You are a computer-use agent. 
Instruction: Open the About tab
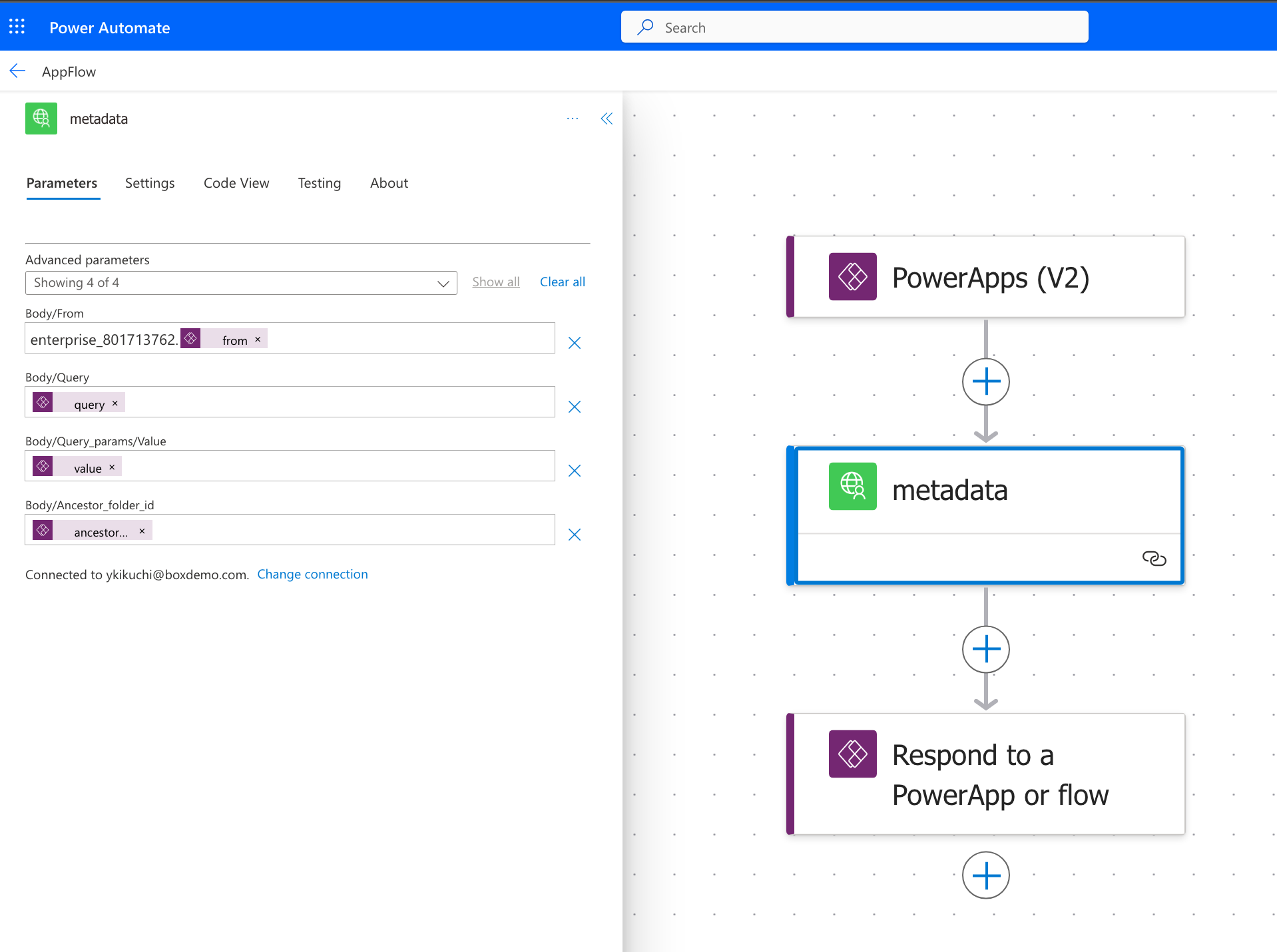pos(389,183)
